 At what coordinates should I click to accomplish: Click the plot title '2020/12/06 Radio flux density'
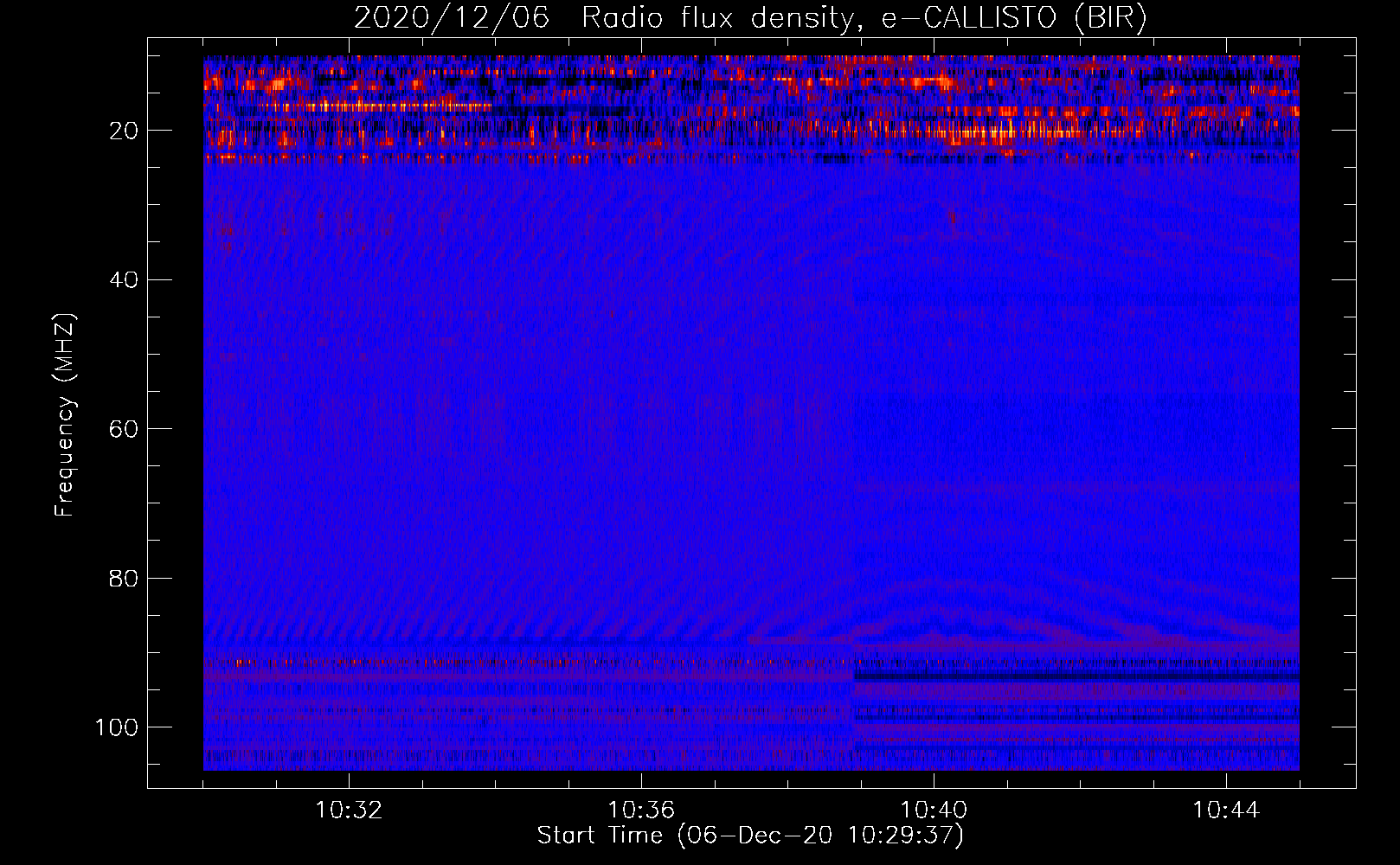(750, 19)
